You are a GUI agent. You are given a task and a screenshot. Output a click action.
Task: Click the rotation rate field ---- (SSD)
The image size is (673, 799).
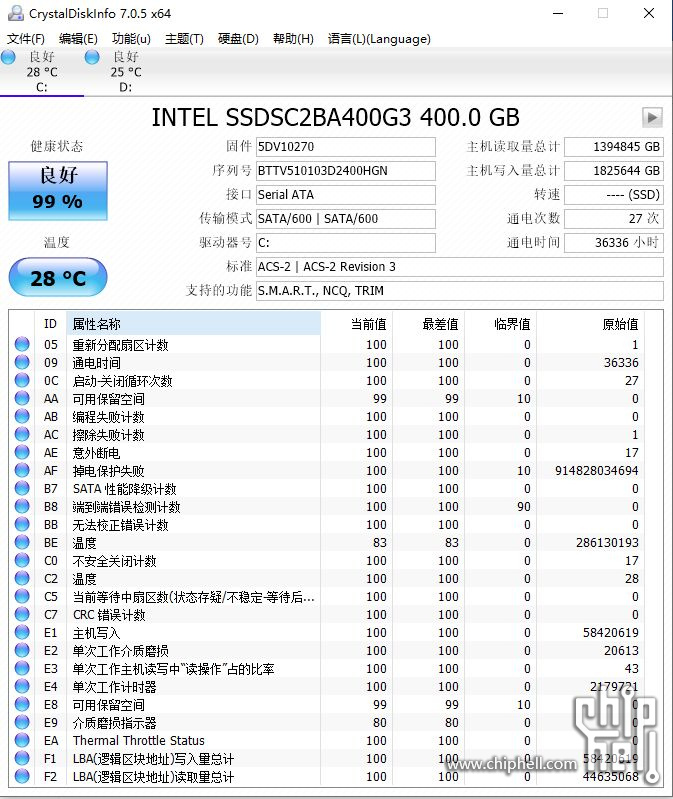(614, 195)
